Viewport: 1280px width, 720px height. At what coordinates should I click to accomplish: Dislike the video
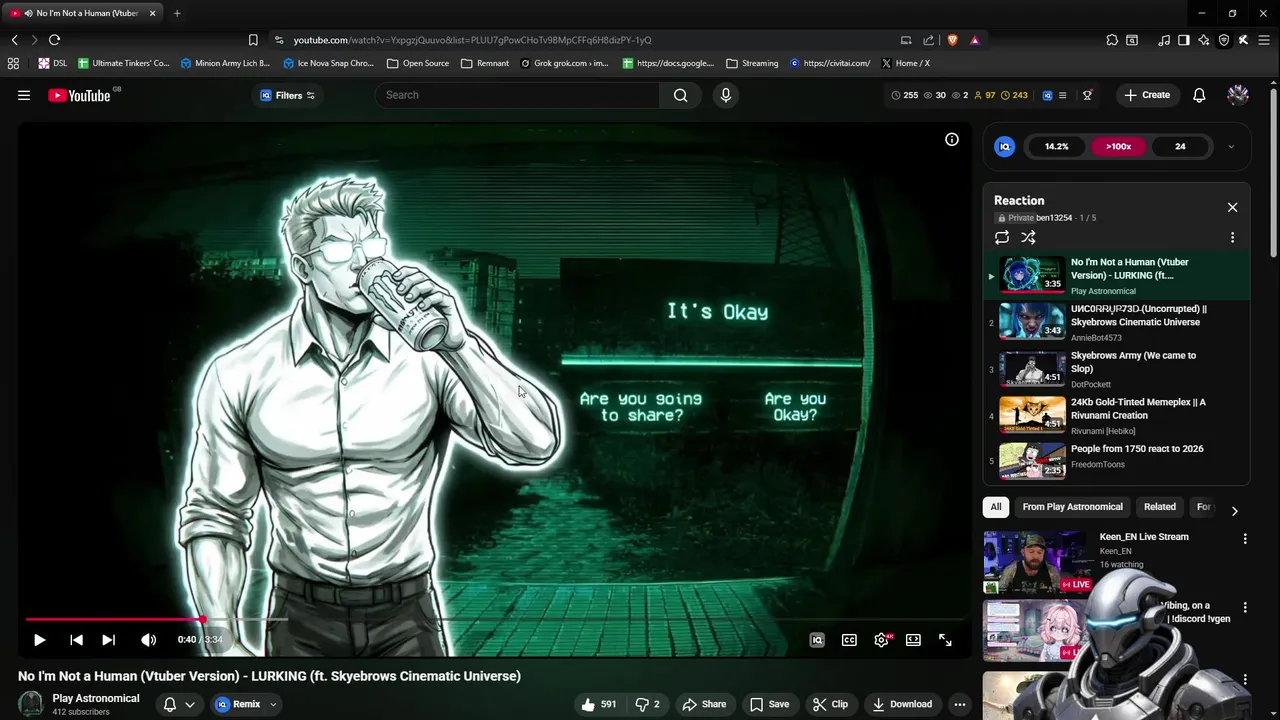pyautogui.click(x=648, y=704)
